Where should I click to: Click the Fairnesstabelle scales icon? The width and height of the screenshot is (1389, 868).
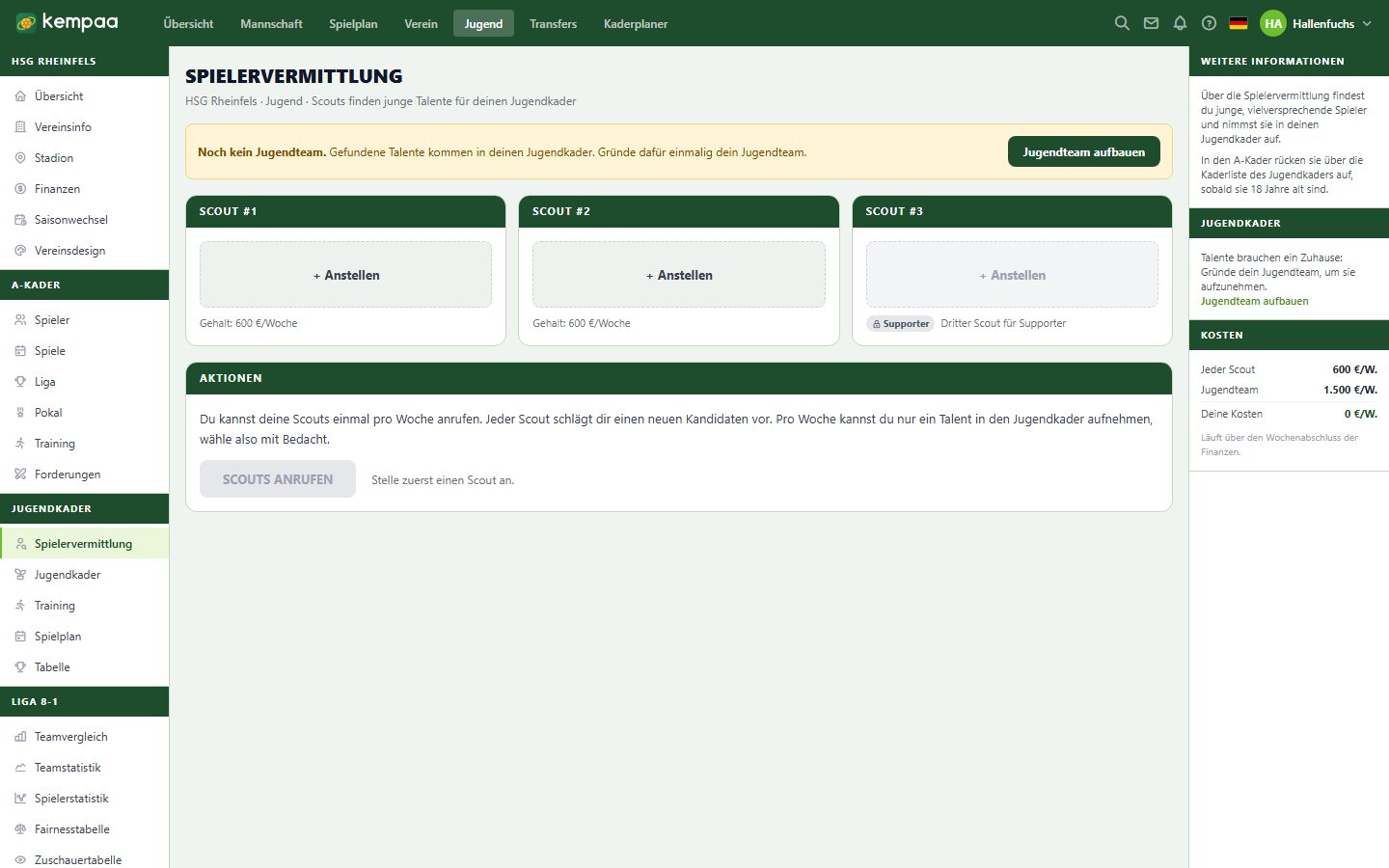[20, 829]
